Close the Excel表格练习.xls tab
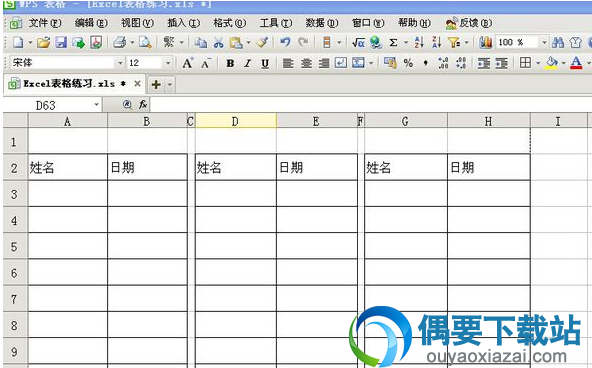Screen dimensions: 592x368 coord(137,84)
